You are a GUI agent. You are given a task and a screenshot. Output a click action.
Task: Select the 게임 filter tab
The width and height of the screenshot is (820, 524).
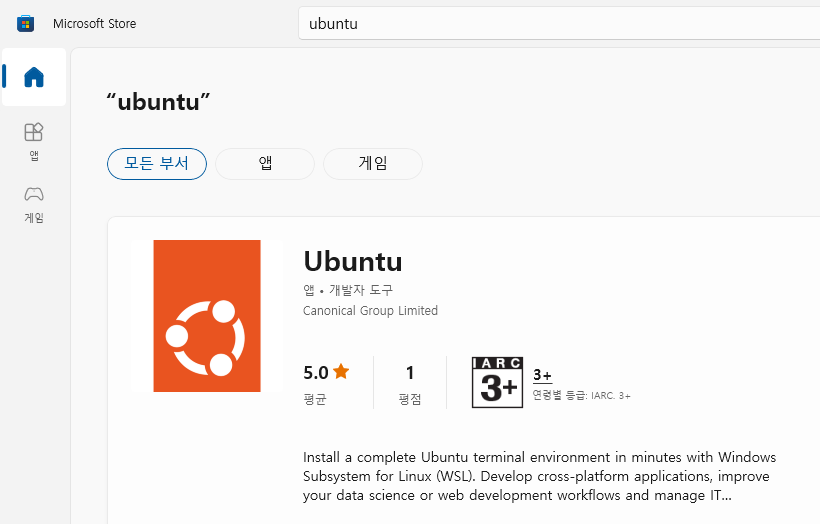[x=373, y=164]
